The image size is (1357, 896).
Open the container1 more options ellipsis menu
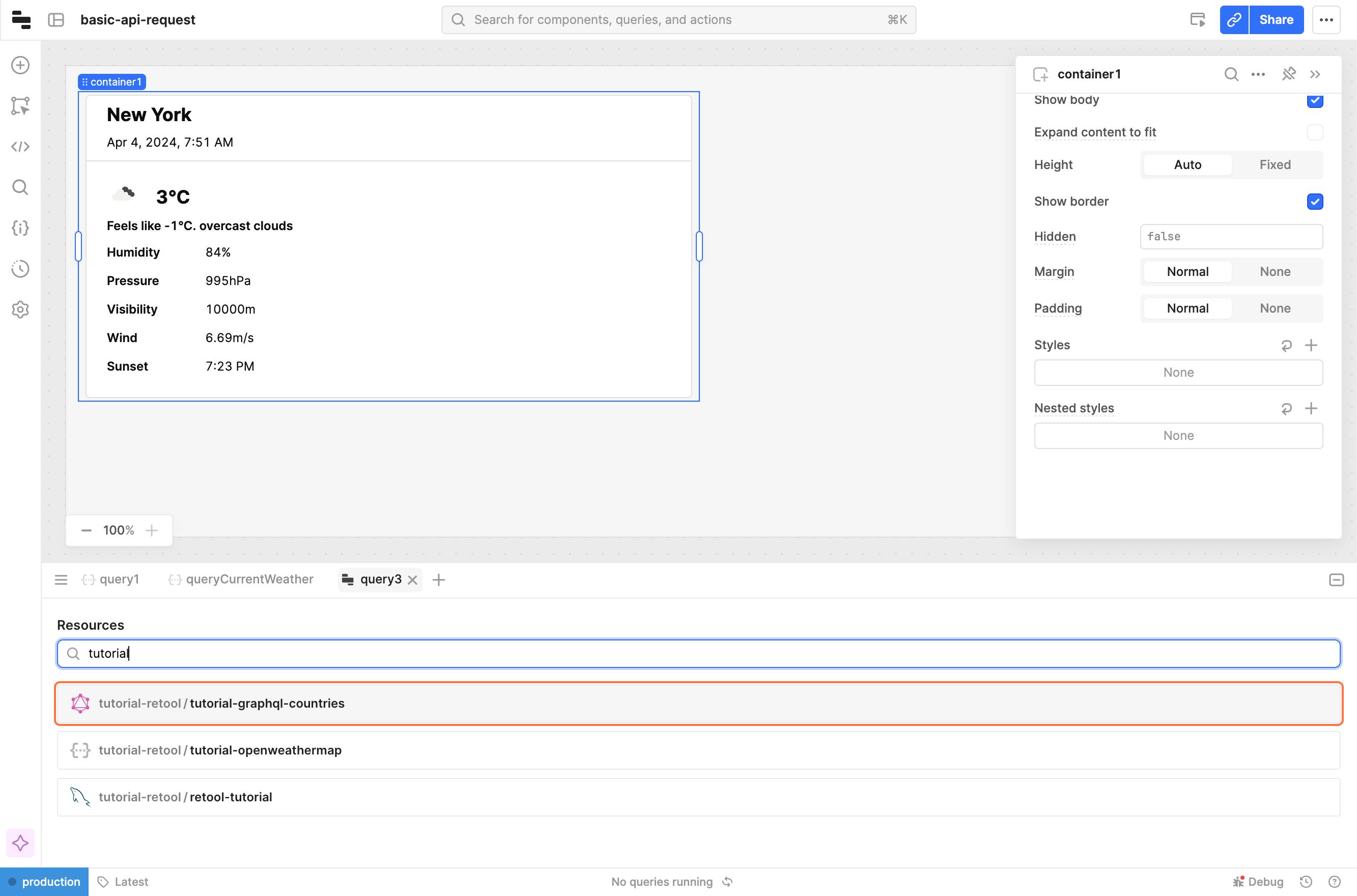(1258, 74)
